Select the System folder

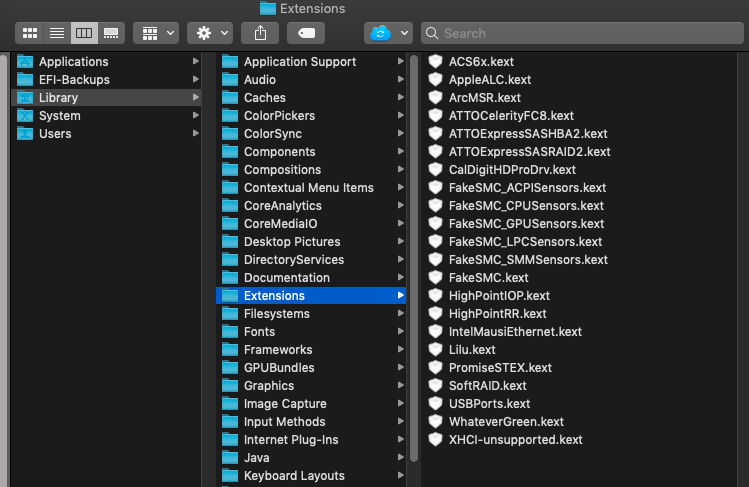(106, 116)
